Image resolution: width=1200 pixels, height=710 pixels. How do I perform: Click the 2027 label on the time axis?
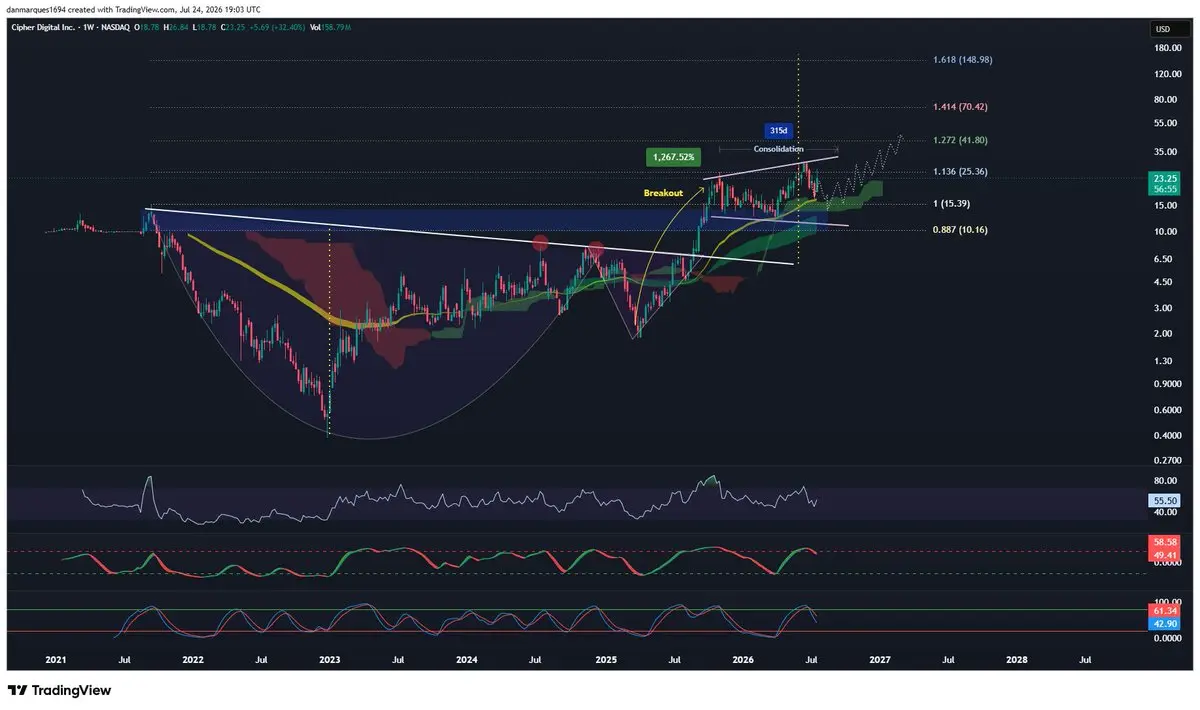click(879, 660)
